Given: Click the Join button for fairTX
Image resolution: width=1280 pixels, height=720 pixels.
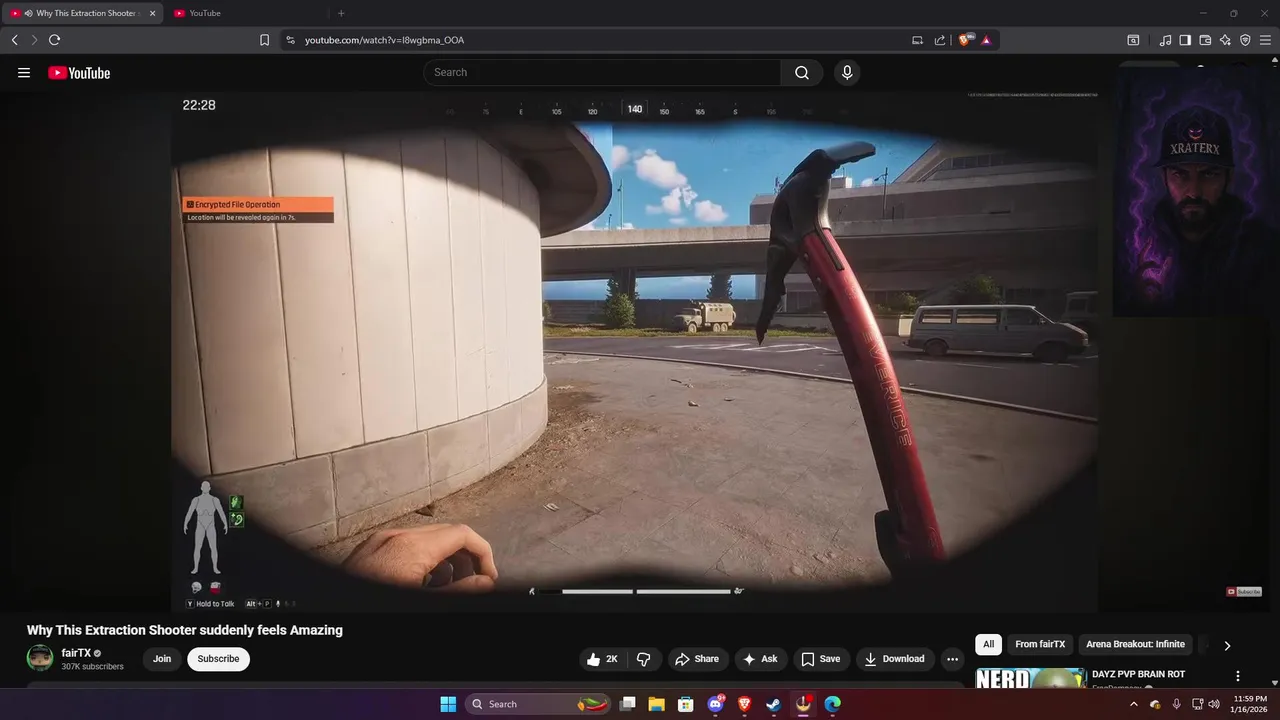Looking at the screenshot, I should (162, 659).
